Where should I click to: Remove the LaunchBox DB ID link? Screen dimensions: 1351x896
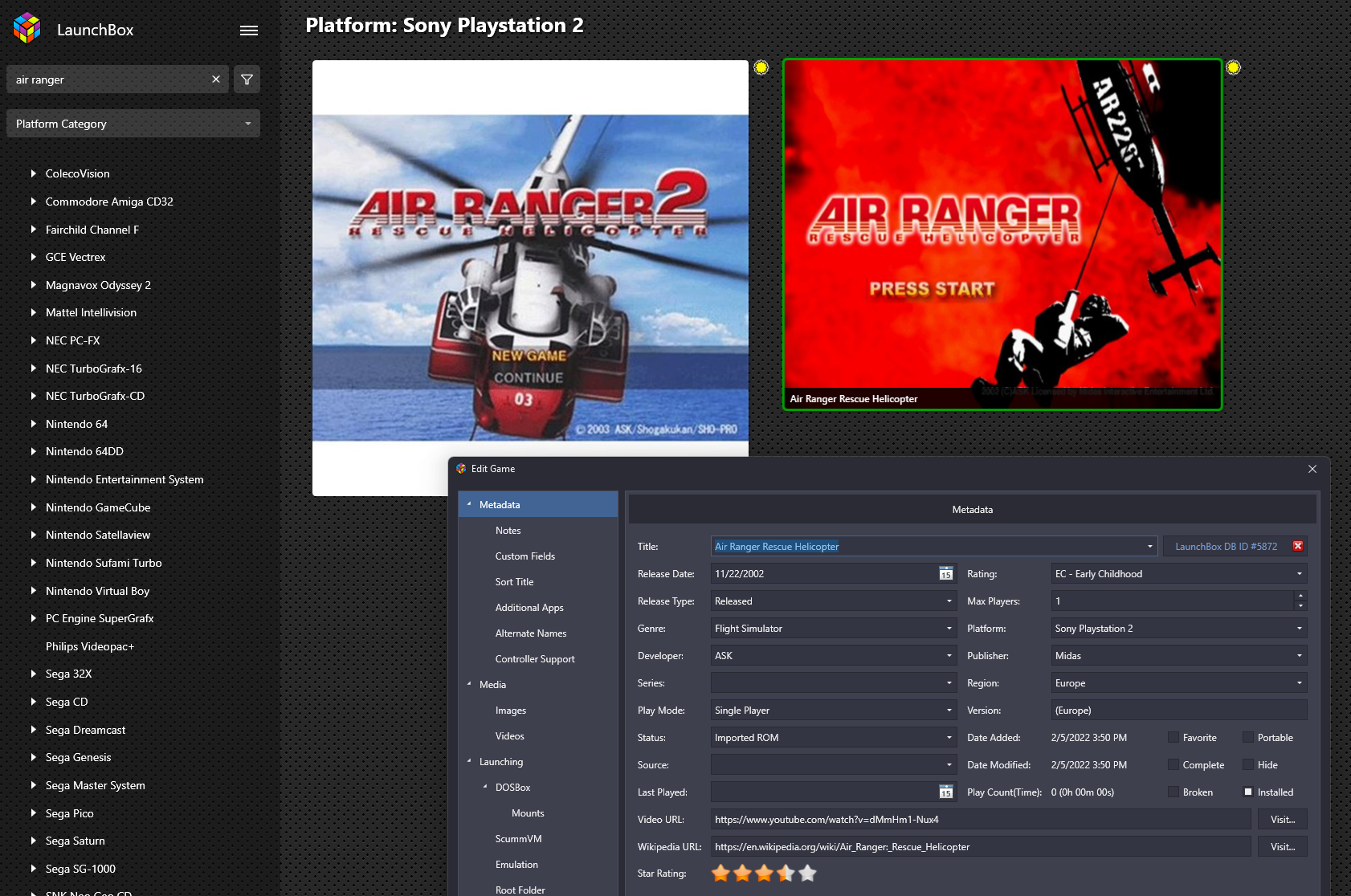1298,546
